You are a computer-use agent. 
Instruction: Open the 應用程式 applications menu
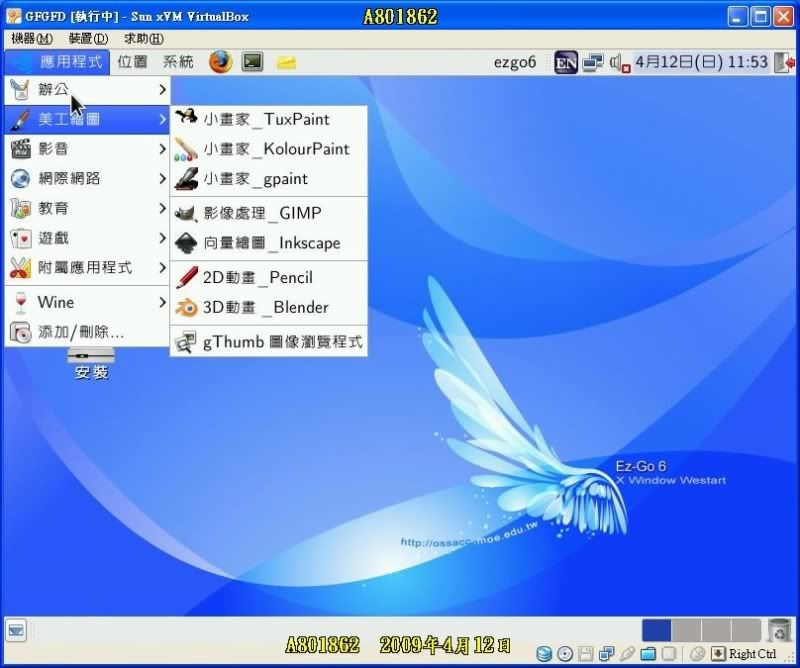coord(57,62)
